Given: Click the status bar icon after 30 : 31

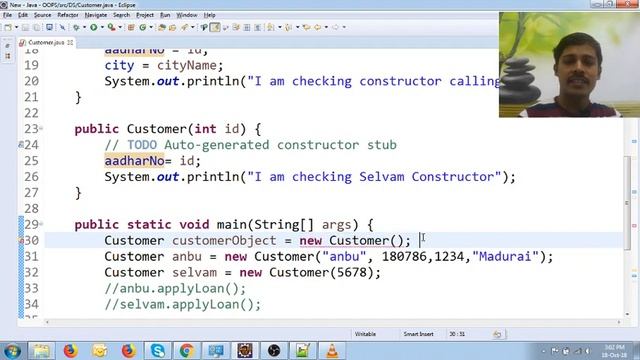Looking at the screenshot, I should tap(497, 335).
